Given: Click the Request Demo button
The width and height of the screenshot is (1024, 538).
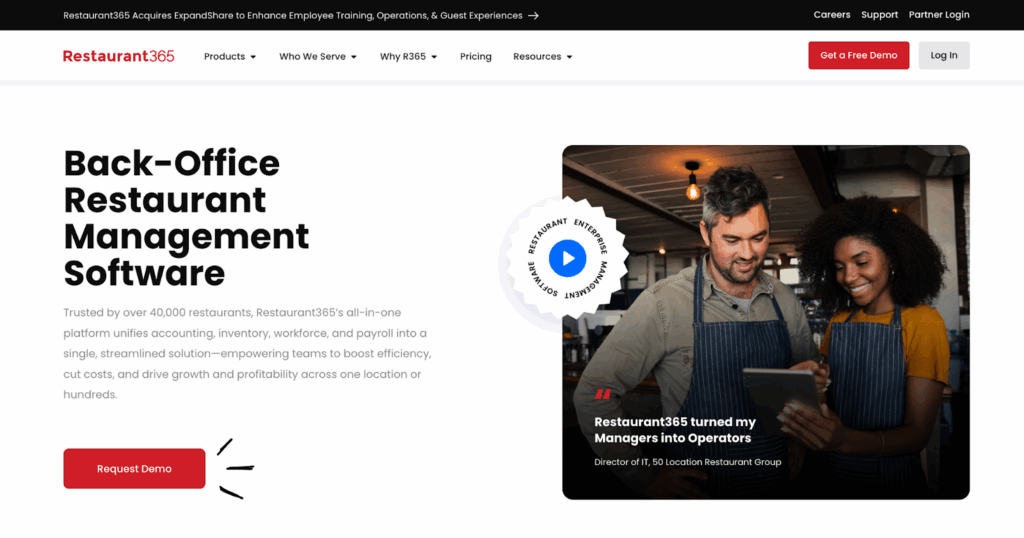Looking at the screenshot, I should (135, 469).
